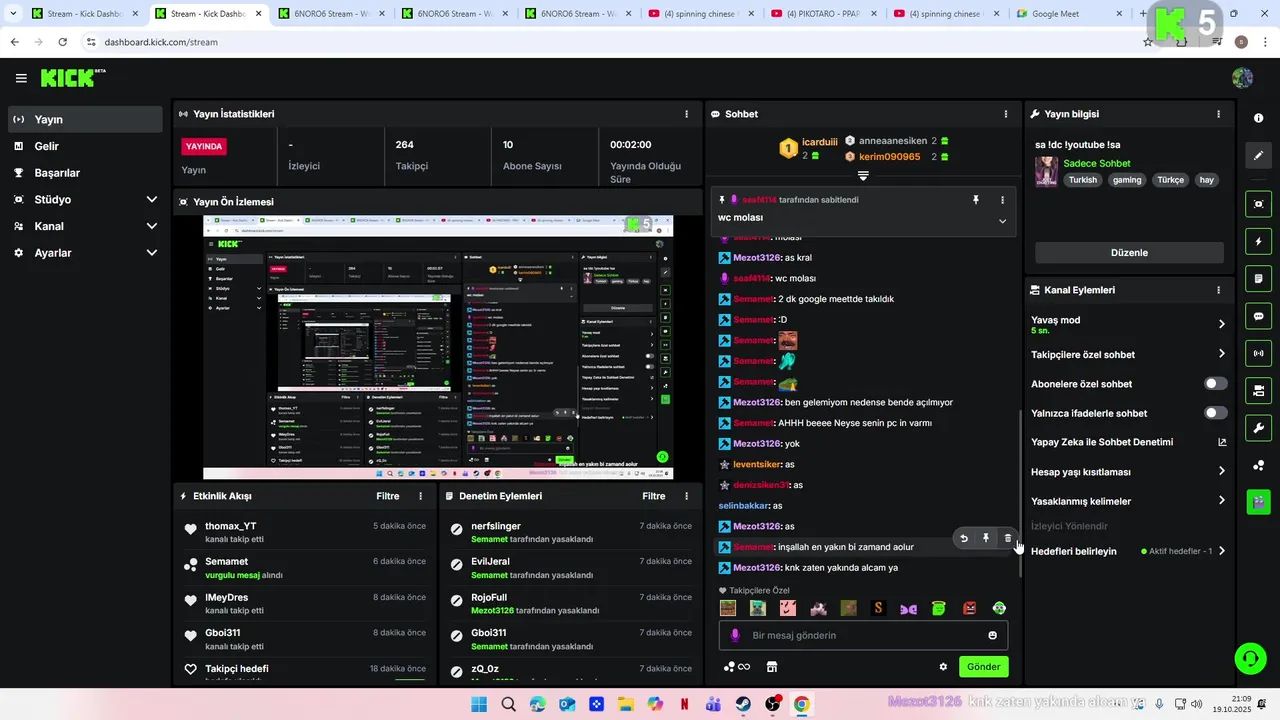1280x720 pixels.
Task: Open the chat bubble icon in right sidebar
Action: (x=1258, y=316)
